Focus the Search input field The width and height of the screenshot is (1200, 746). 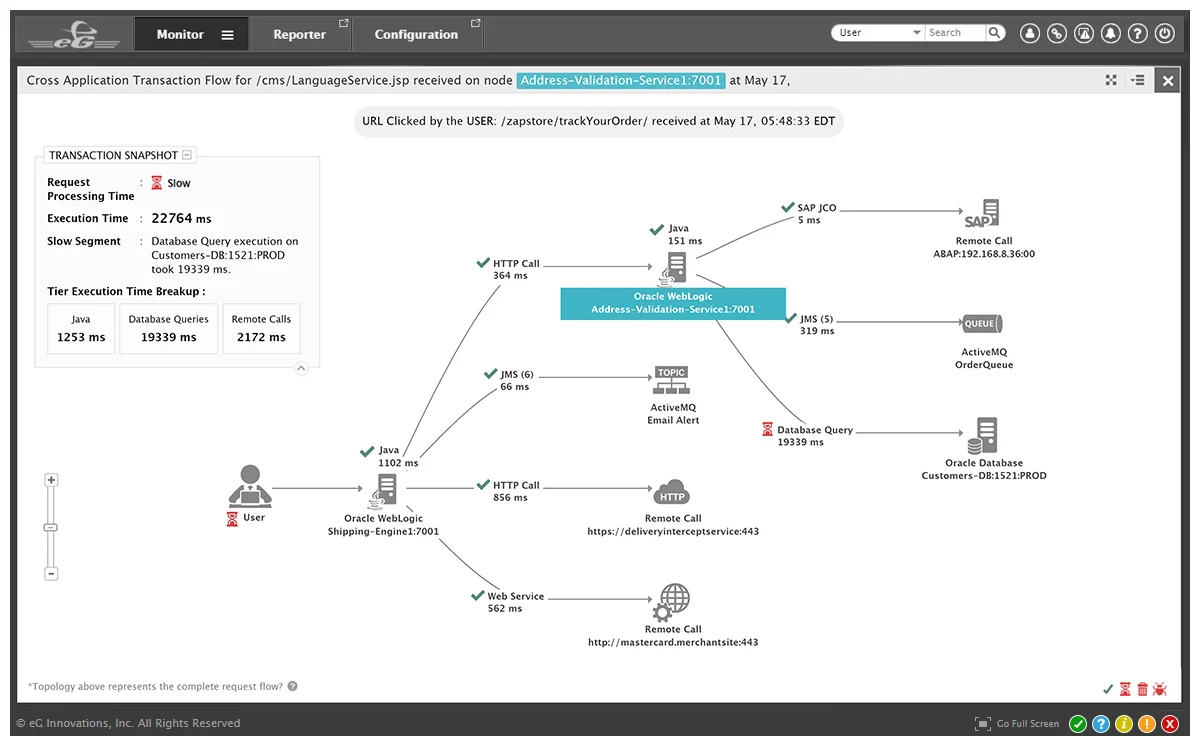(955, 33)
